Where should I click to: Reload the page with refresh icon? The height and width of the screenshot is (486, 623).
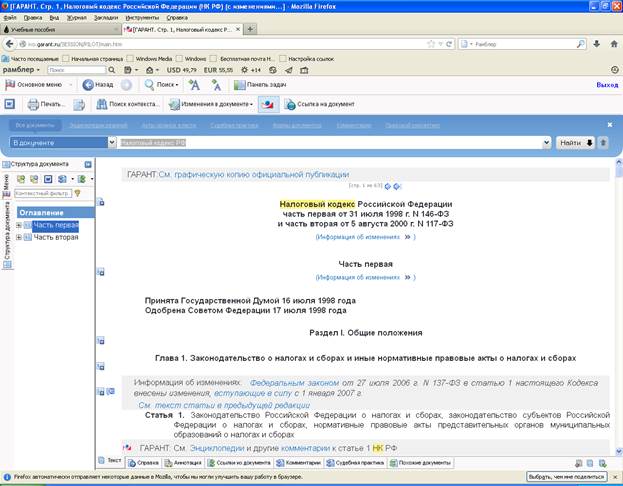click(449, 44)
